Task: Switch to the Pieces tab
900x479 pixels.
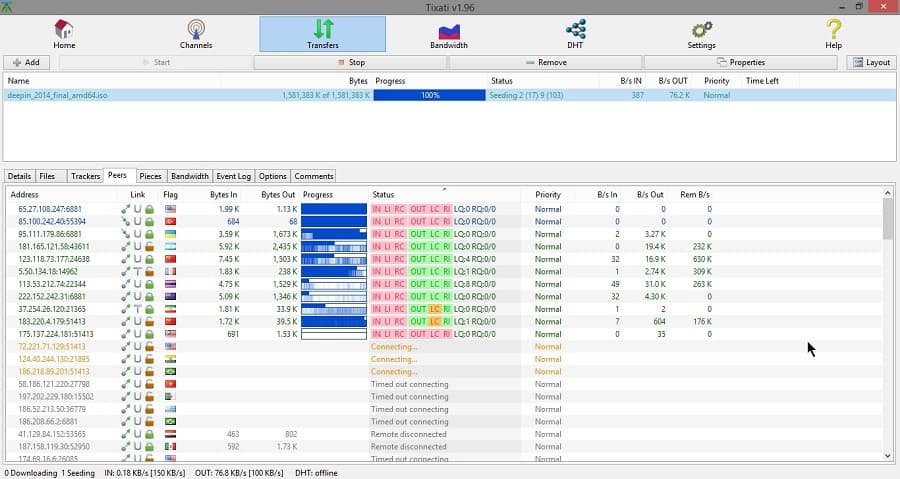Action: point(150,176)
